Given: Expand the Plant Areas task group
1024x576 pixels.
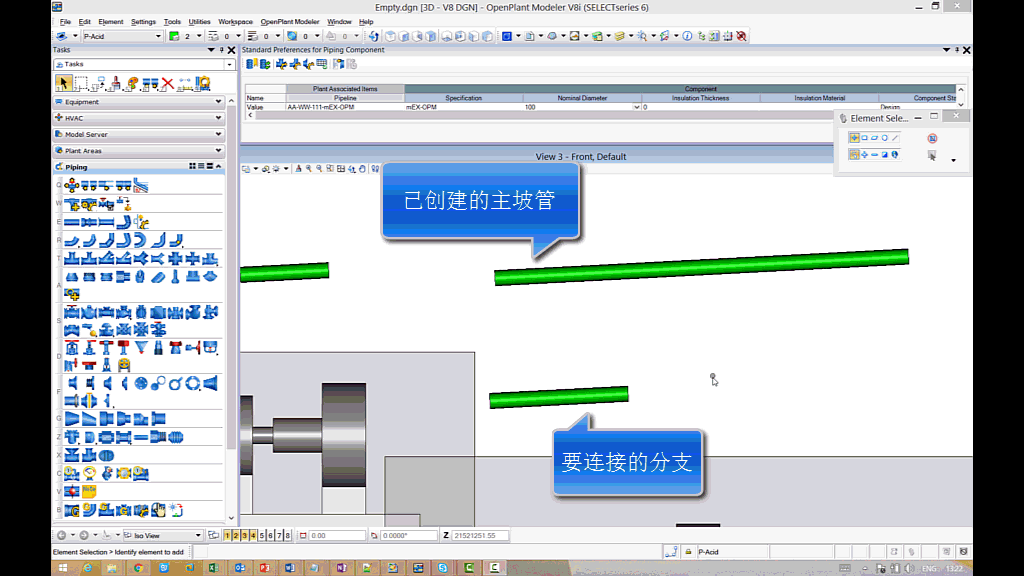Looking at the screenshot, I should (139, 151).
